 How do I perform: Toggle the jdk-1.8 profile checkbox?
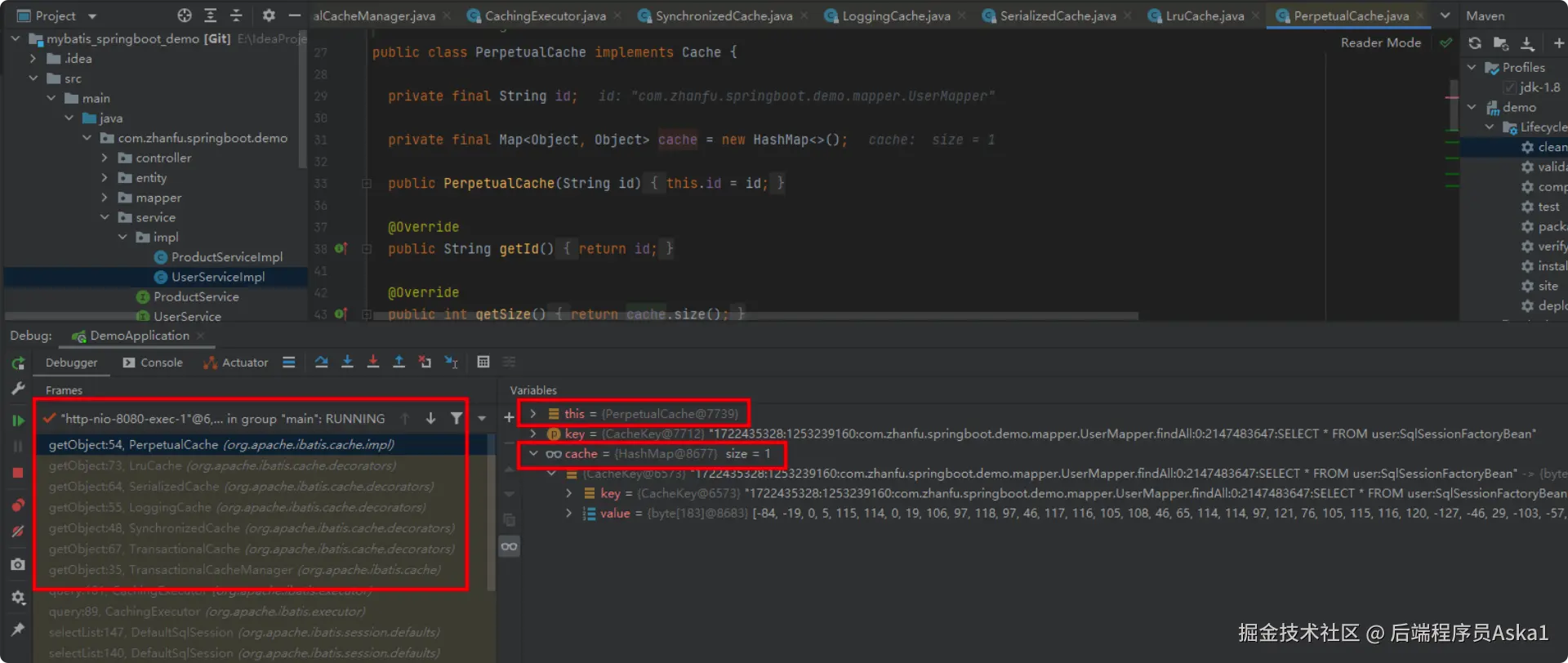click(1510, 87)
